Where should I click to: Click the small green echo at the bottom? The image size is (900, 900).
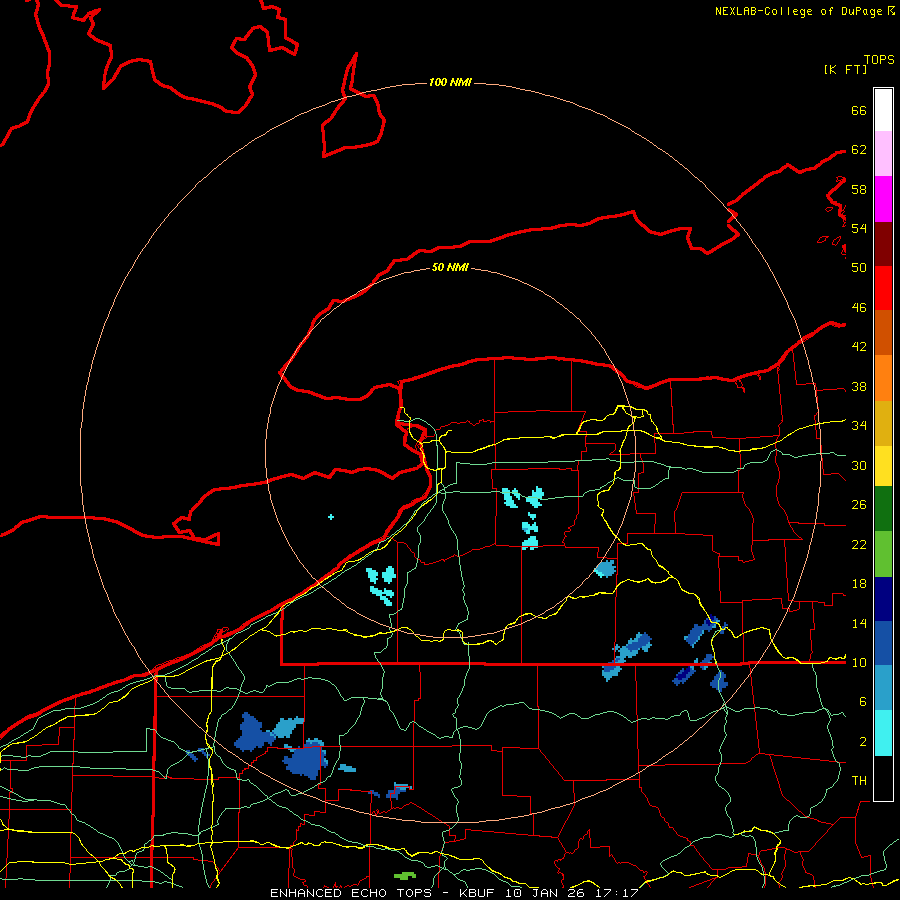pyautogui.click(x=405, y=876)
